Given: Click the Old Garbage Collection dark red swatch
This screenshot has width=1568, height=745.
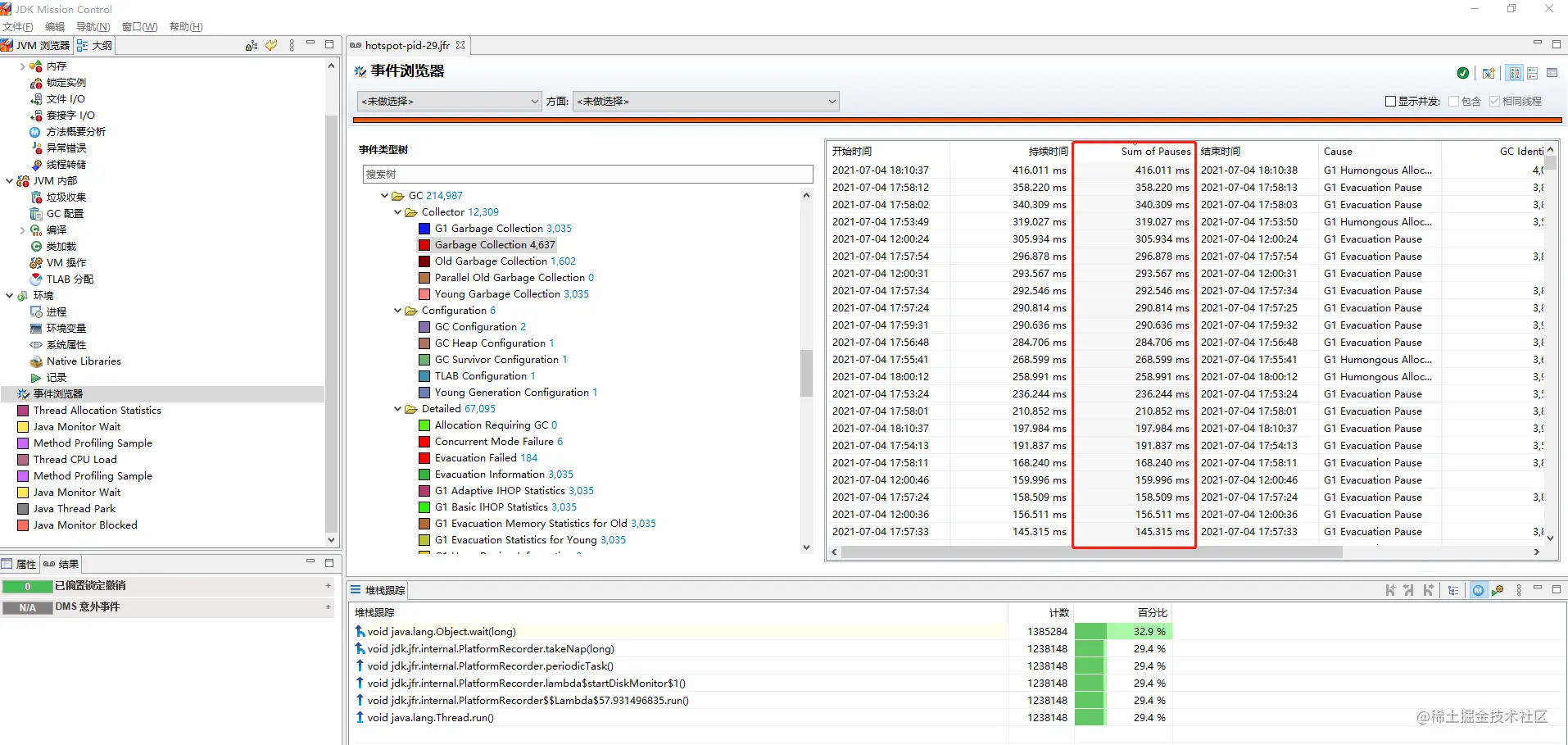Looking at the screenshot, I should (x=424, y=261).
